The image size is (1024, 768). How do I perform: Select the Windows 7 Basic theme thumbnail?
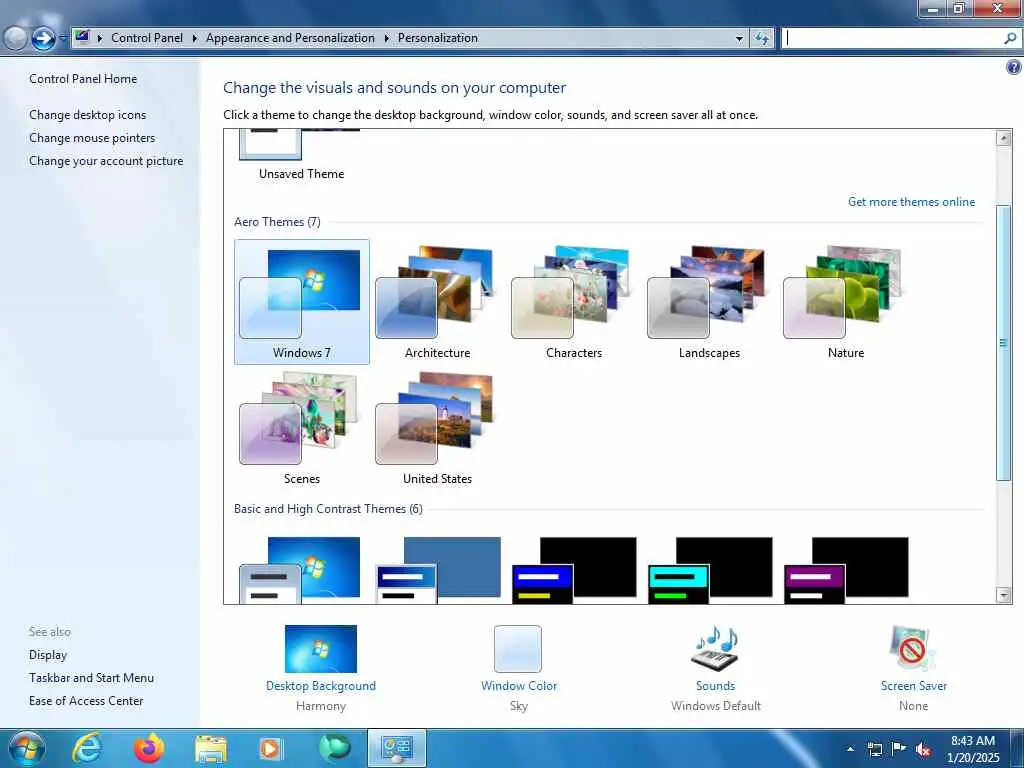(300, 569)
